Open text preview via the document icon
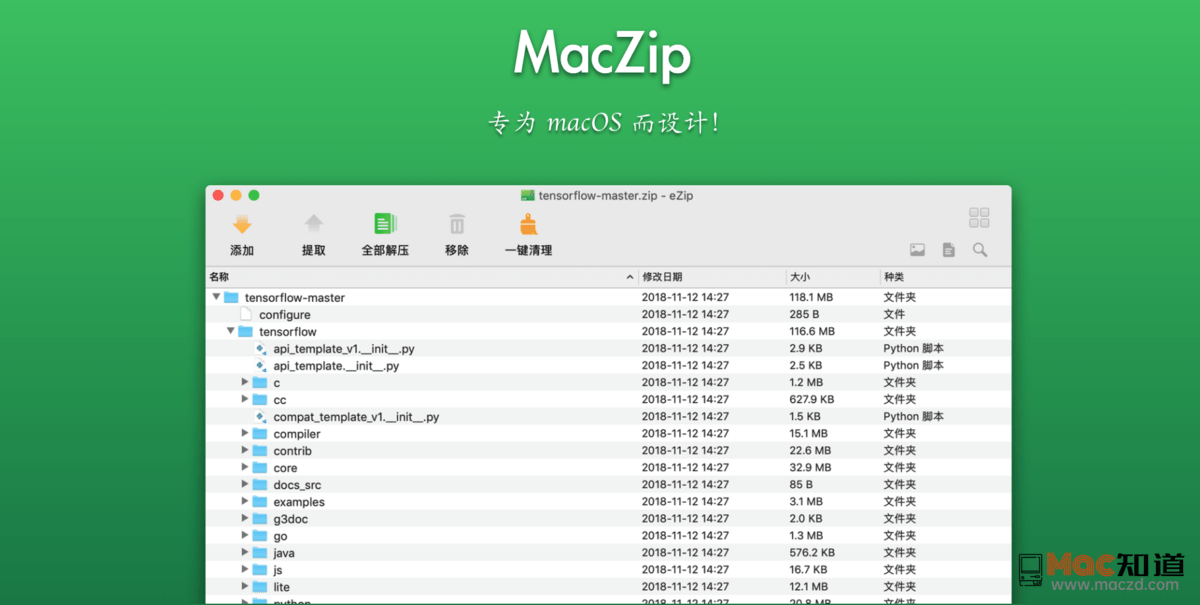 pos(949,248)
